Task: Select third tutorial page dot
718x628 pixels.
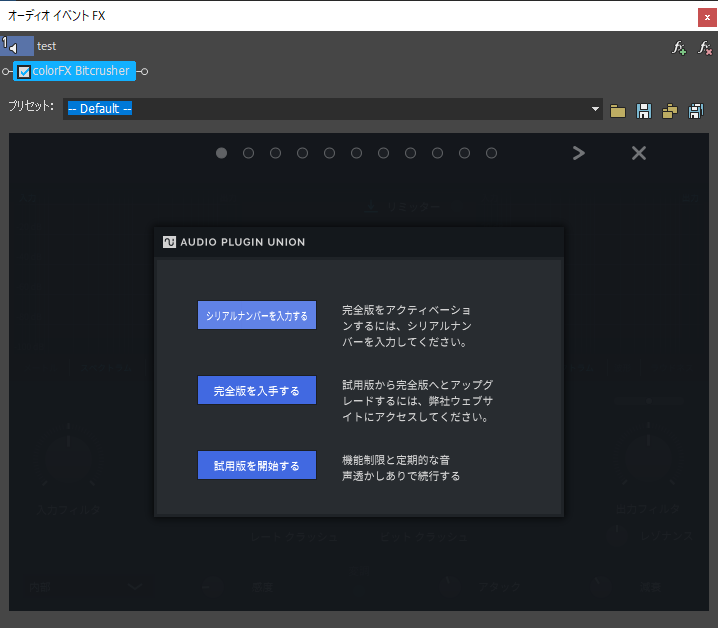Action: point(275,153)
